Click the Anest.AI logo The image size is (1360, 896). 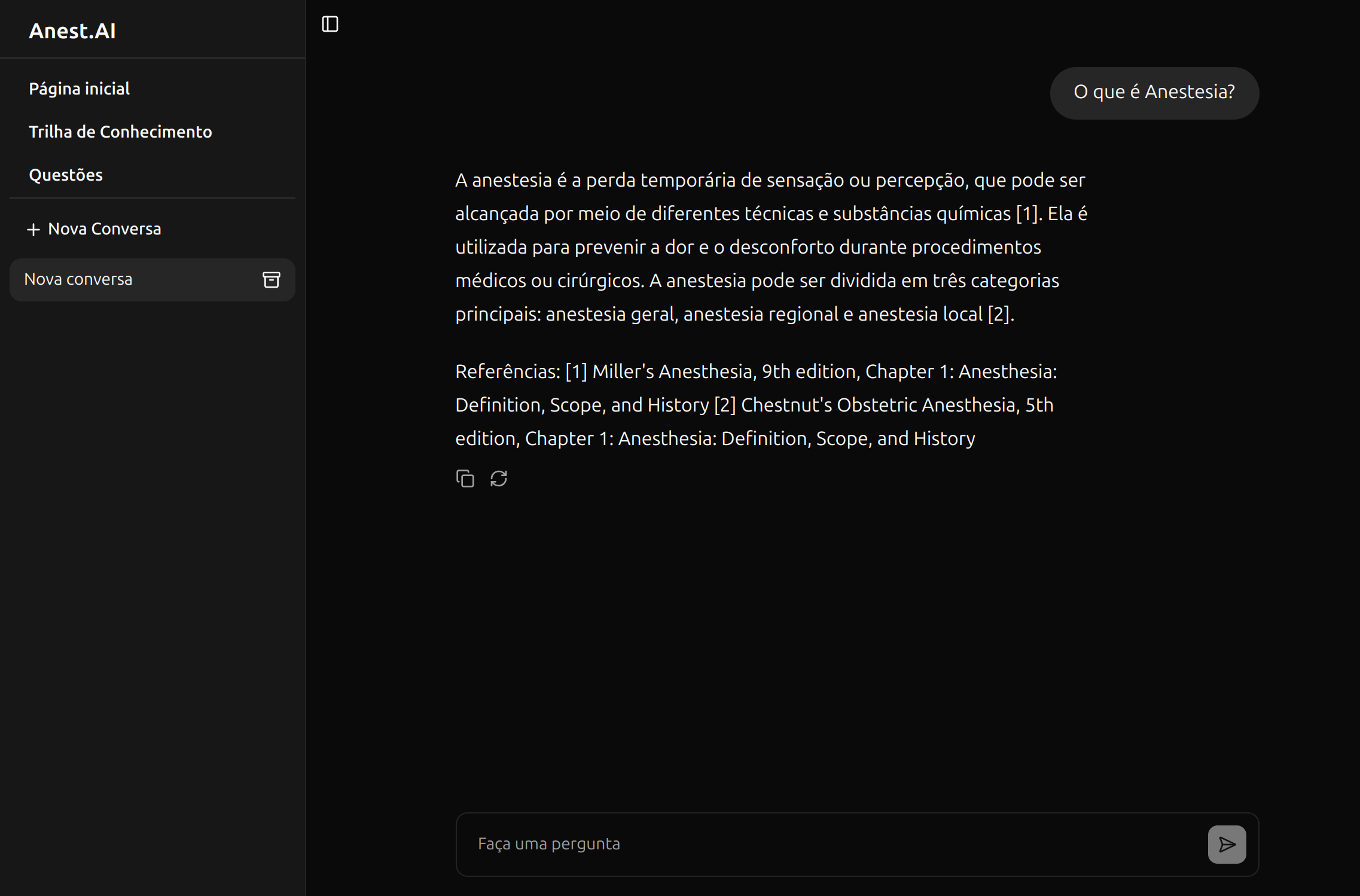72,31
